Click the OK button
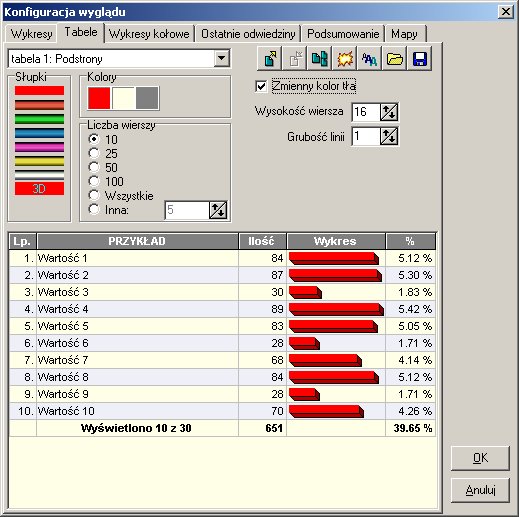Screen dimensions: 519x517 pos(480,458)
